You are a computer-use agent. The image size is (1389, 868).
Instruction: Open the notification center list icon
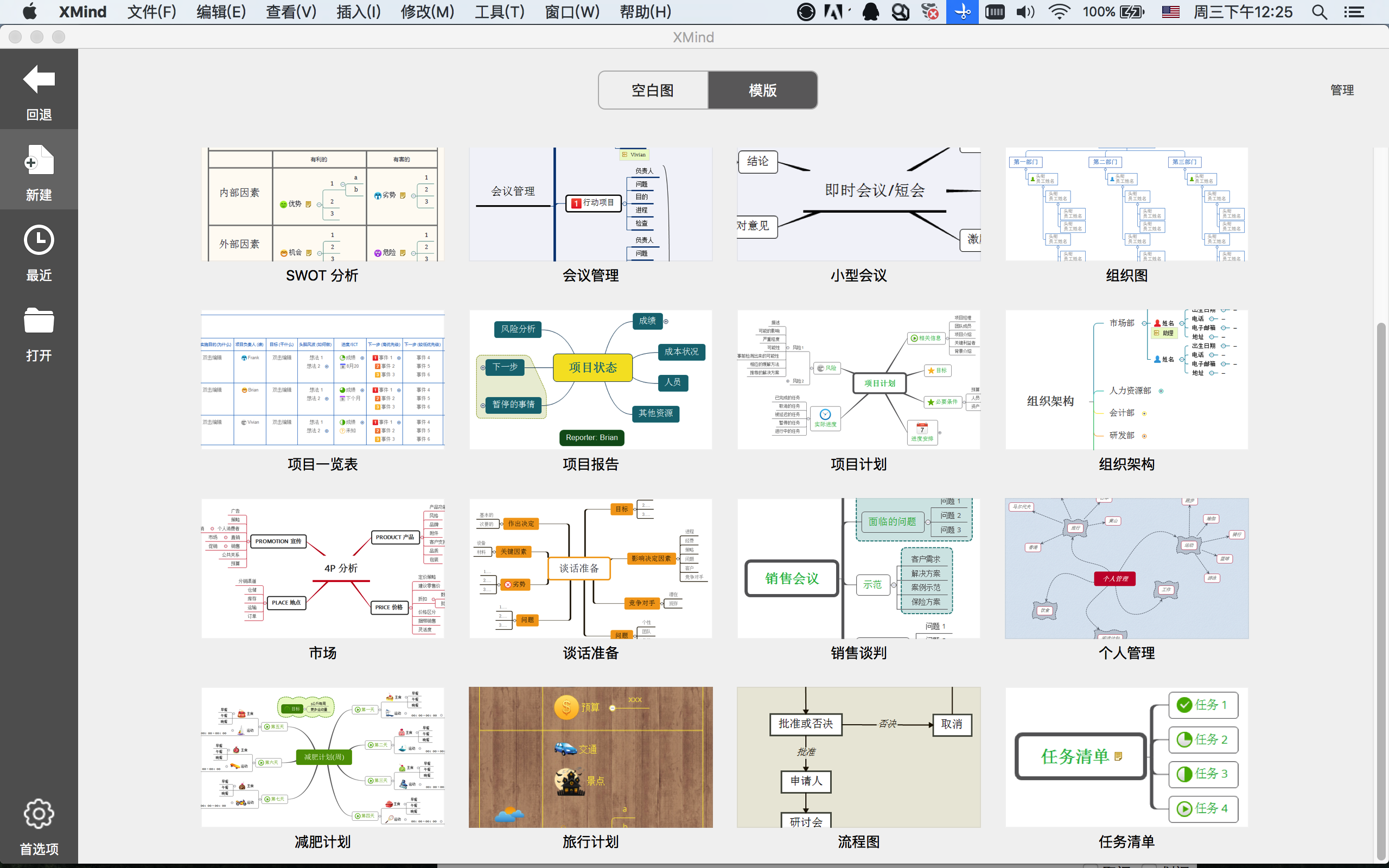click(x=1354, y=12)
